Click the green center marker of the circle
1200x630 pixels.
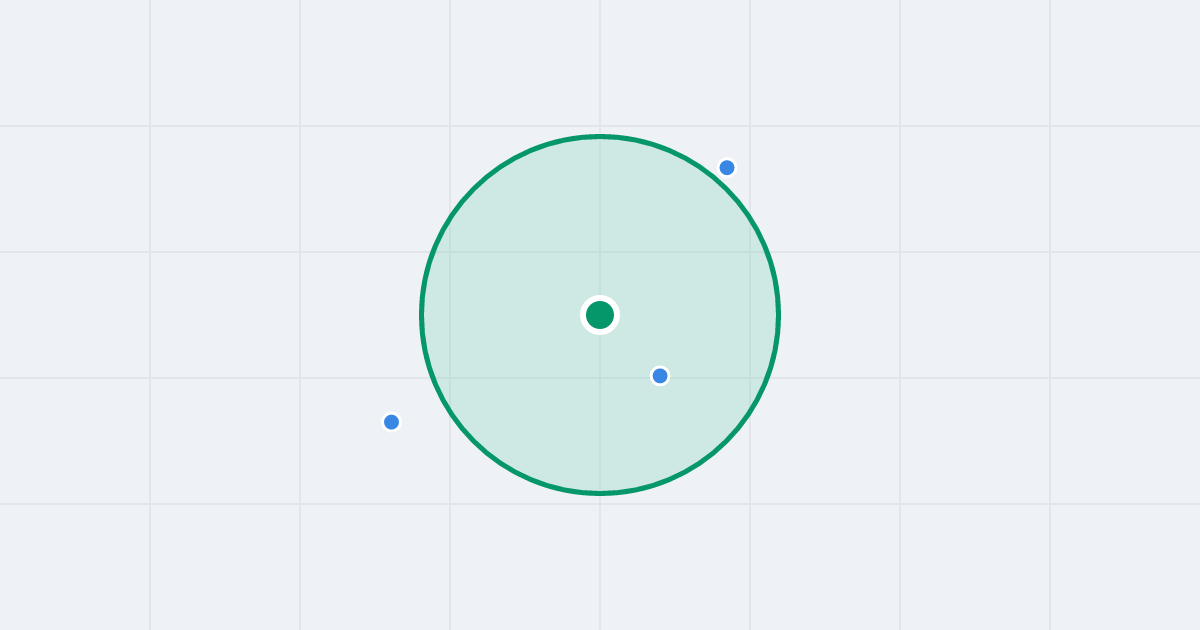point(600,315)
